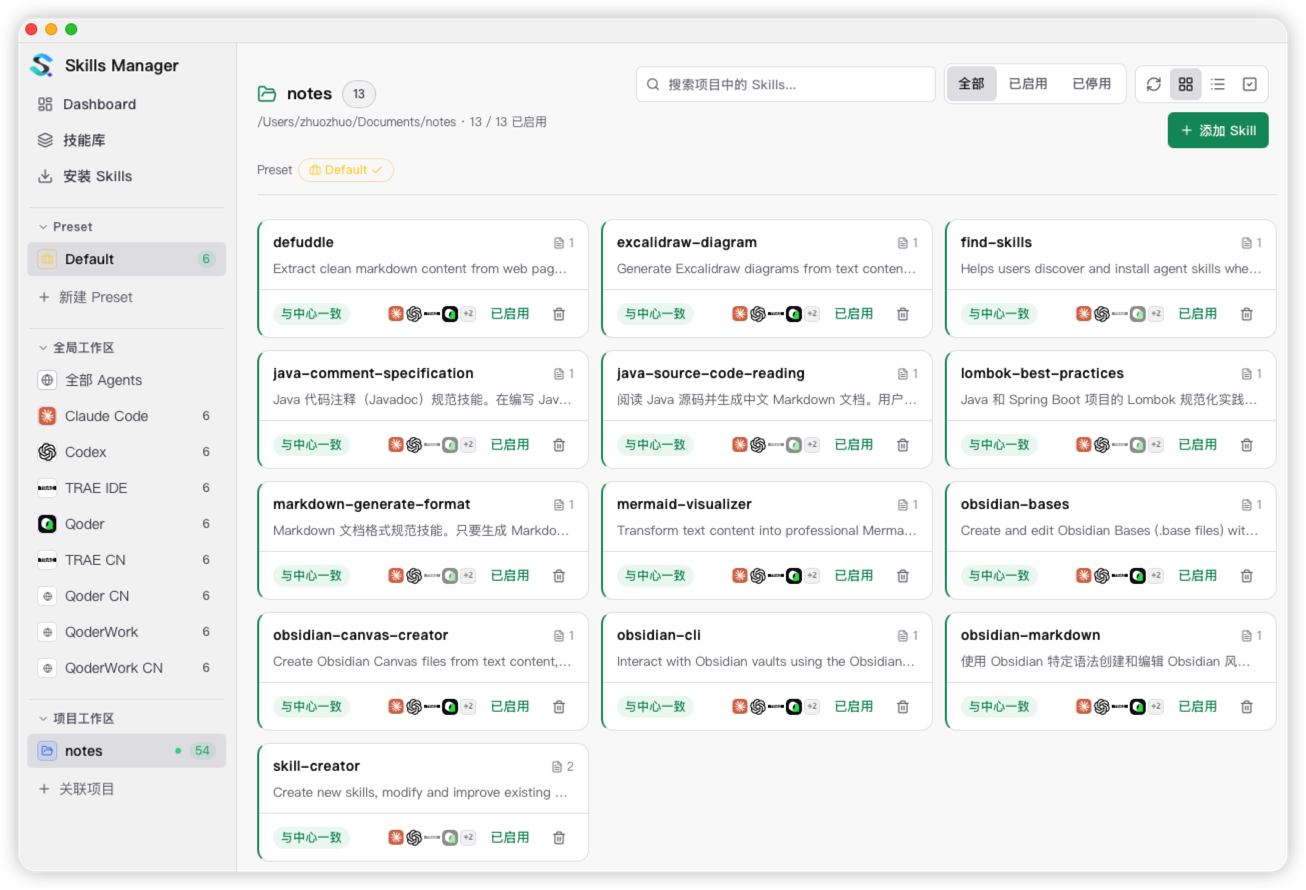Collapse the Preset sidebar section

(66, 227)
